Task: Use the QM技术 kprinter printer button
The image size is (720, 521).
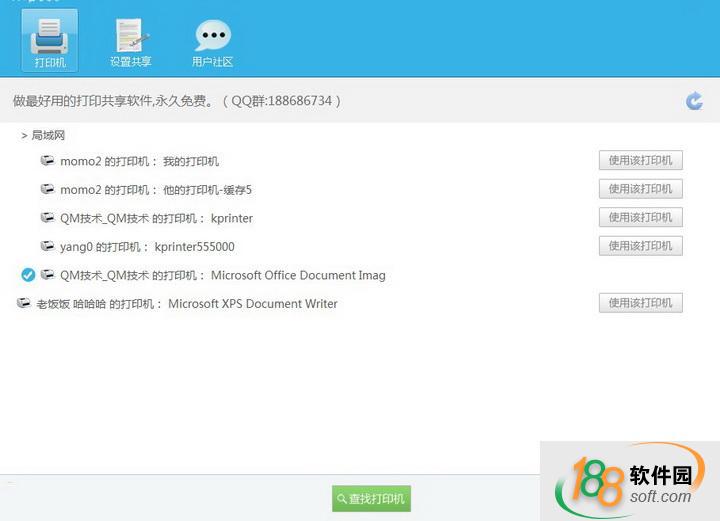Action: click(640, 217)
